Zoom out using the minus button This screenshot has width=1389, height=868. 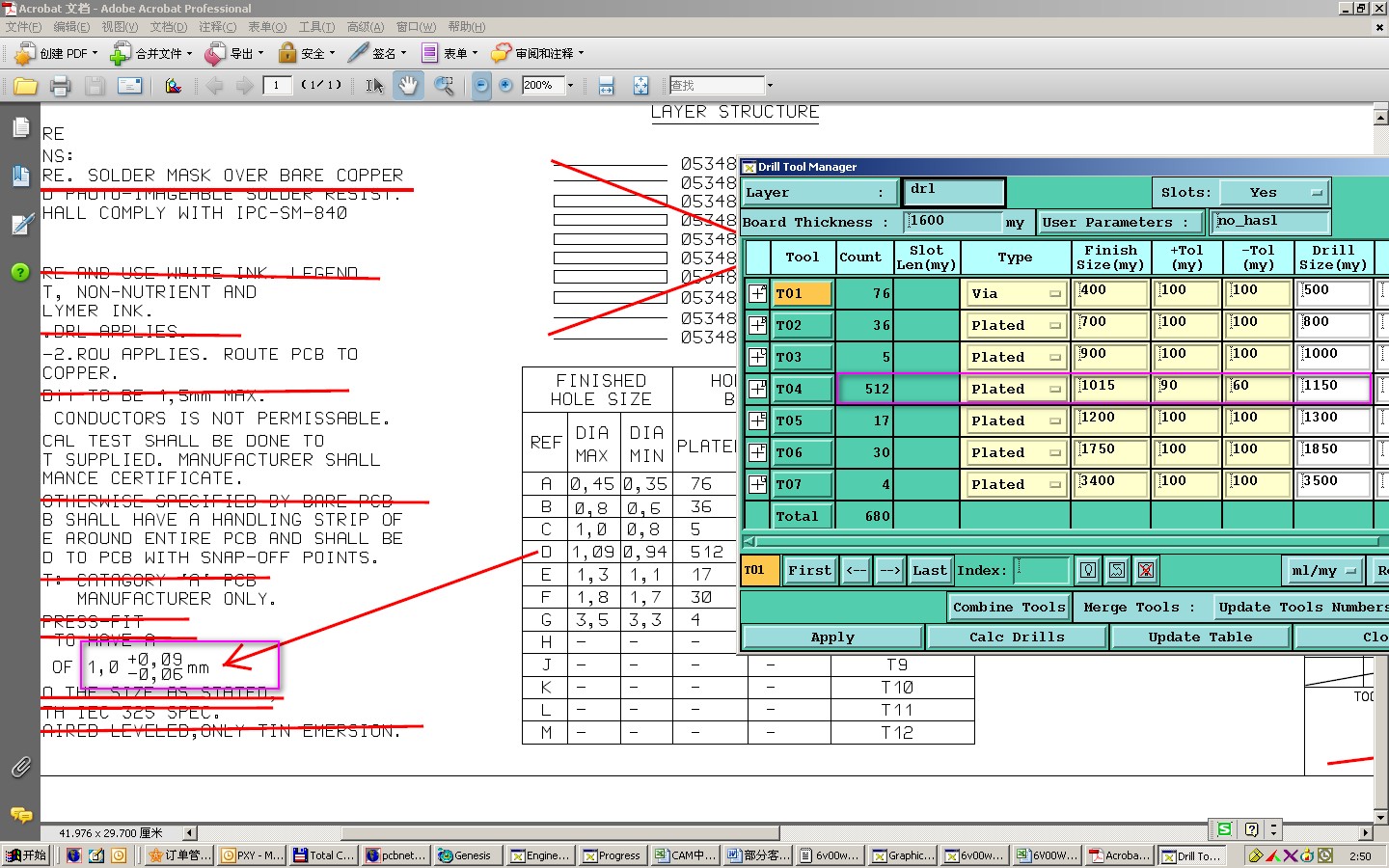(480, 86)
